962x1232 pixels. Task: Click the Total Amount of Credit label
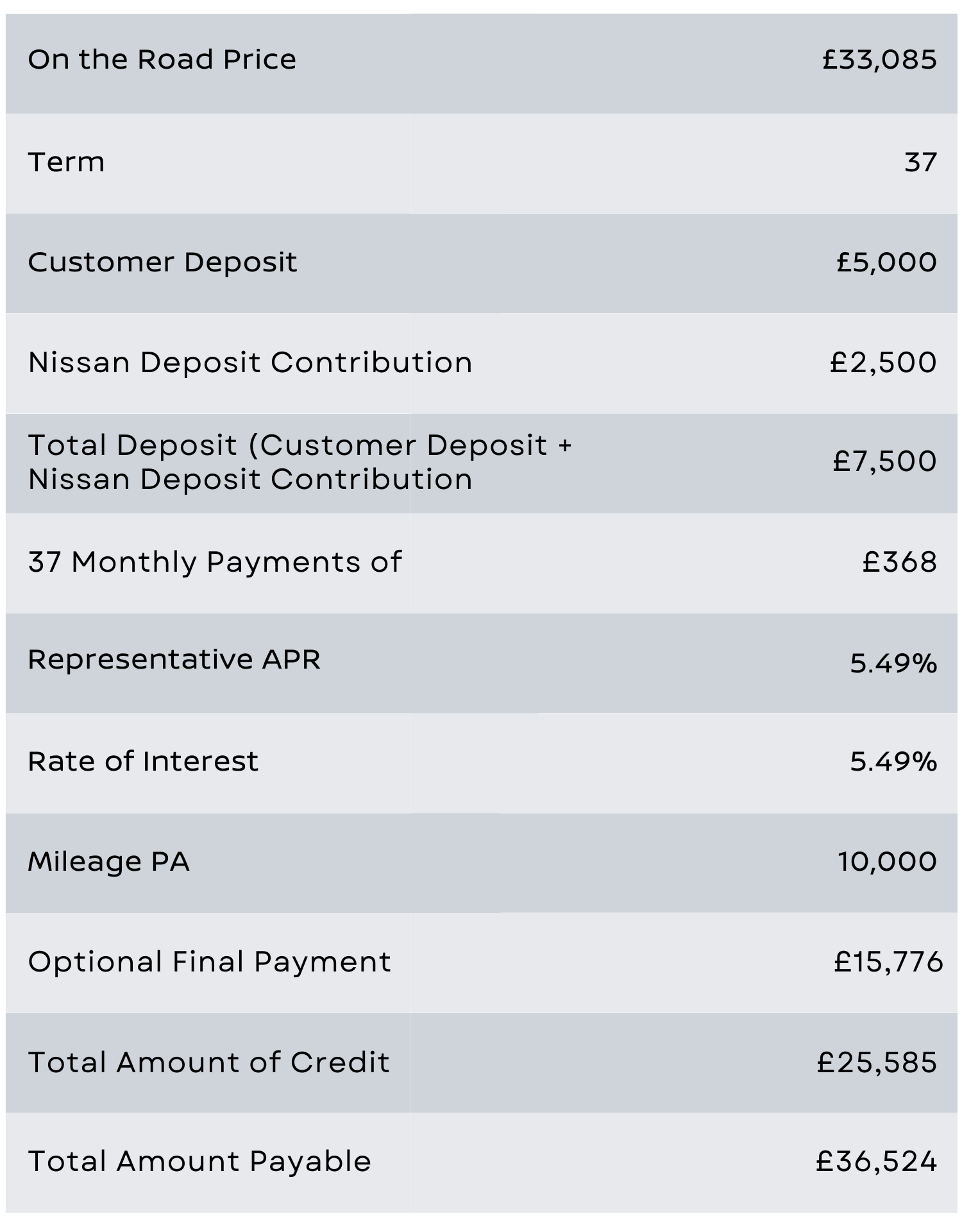click(208, 1063)
